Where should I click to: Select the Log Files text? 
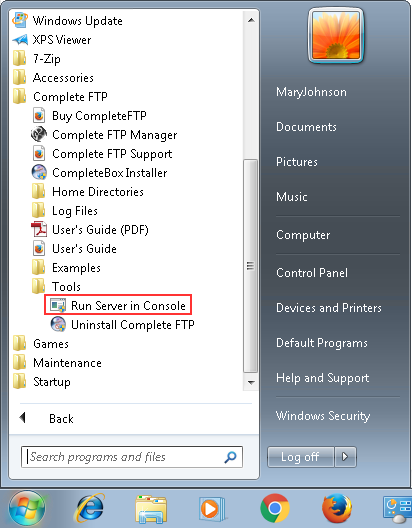point(75,211)
